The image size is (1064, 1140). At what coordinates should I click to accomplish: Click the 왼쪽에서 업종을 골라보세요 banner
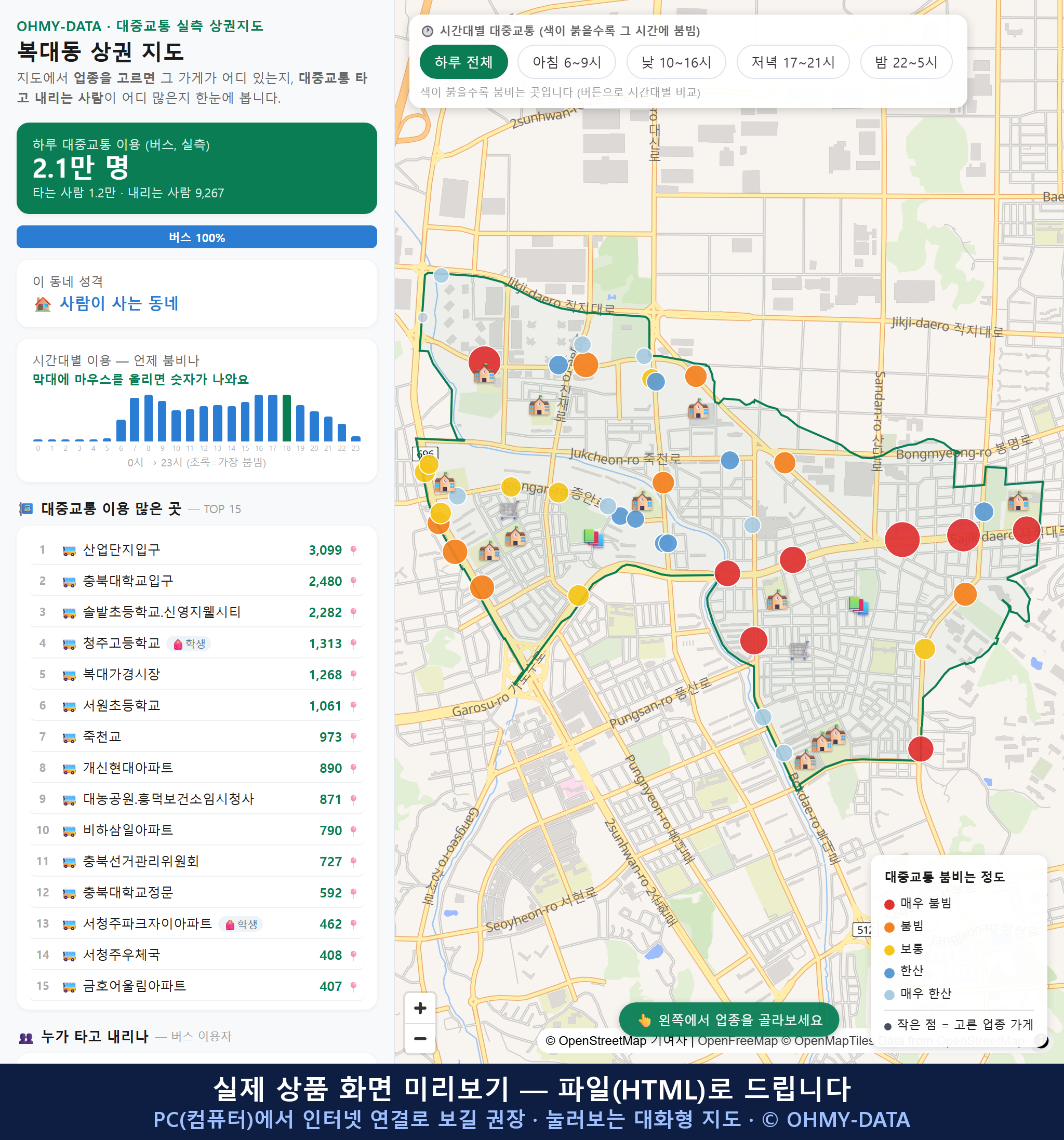(x=728, y=1020)
